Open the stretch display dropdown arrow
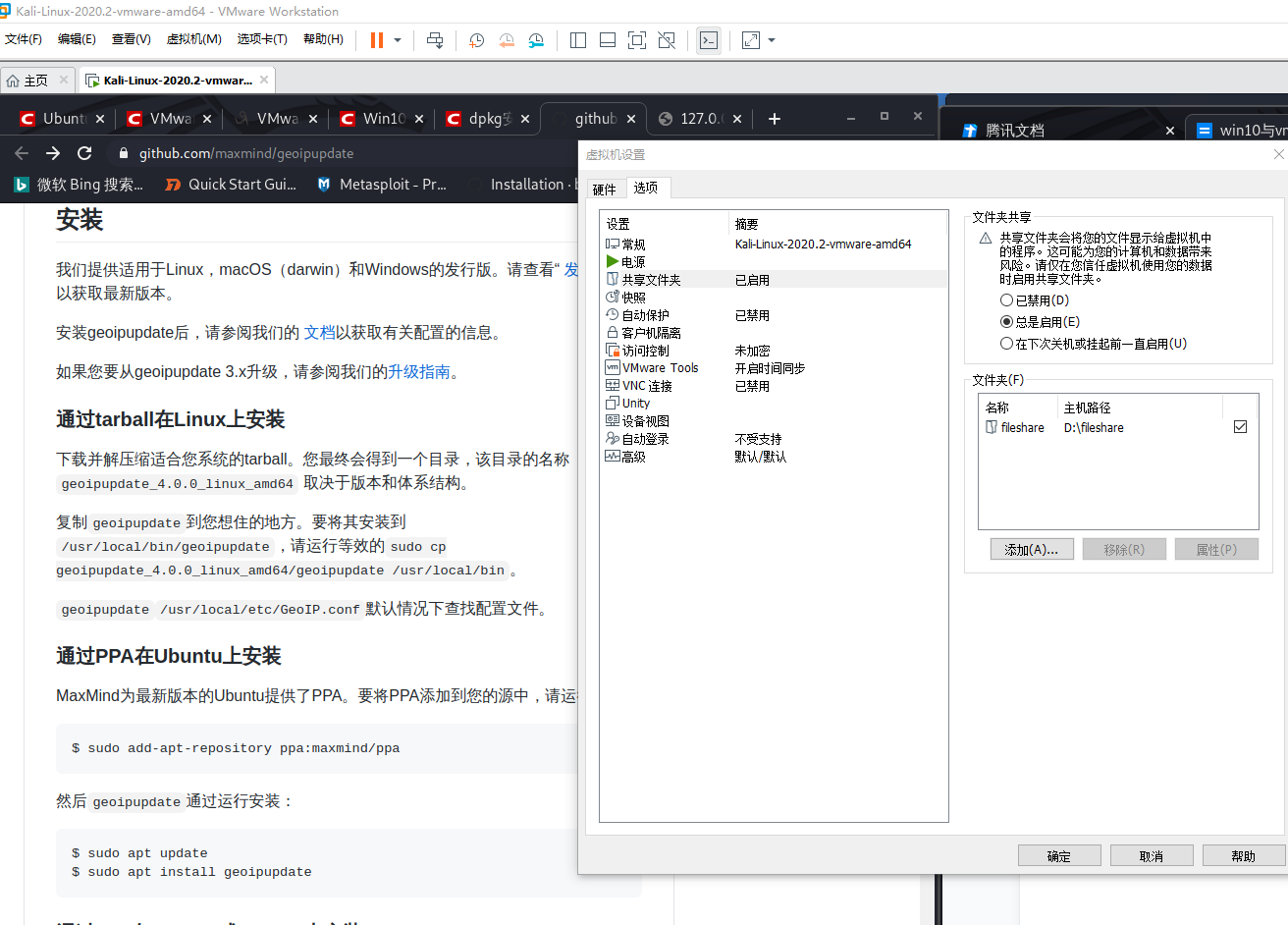 (772, 40)
